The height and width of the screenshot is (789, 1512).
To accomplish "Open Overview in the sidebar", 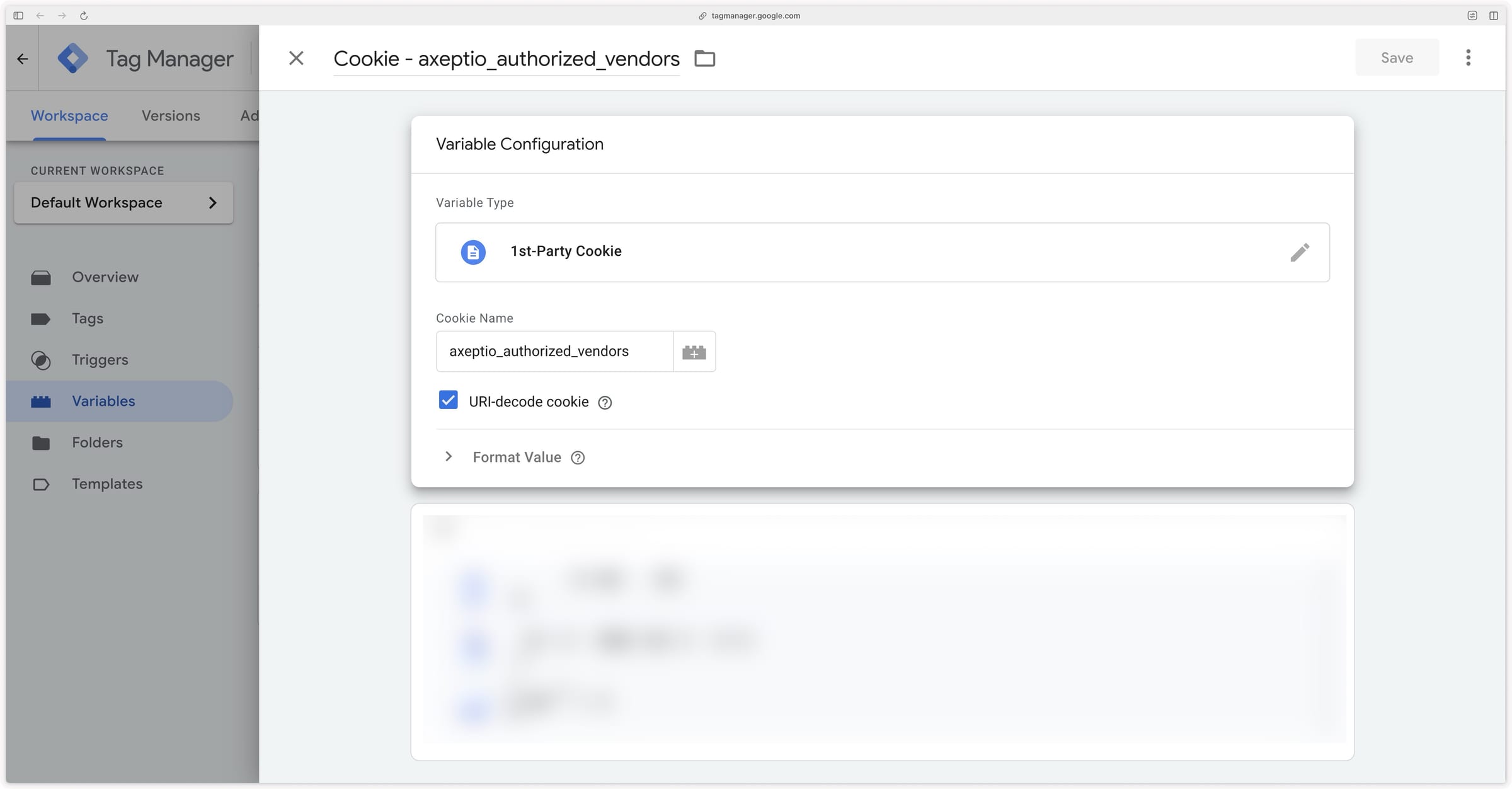I will pos(120,277).
